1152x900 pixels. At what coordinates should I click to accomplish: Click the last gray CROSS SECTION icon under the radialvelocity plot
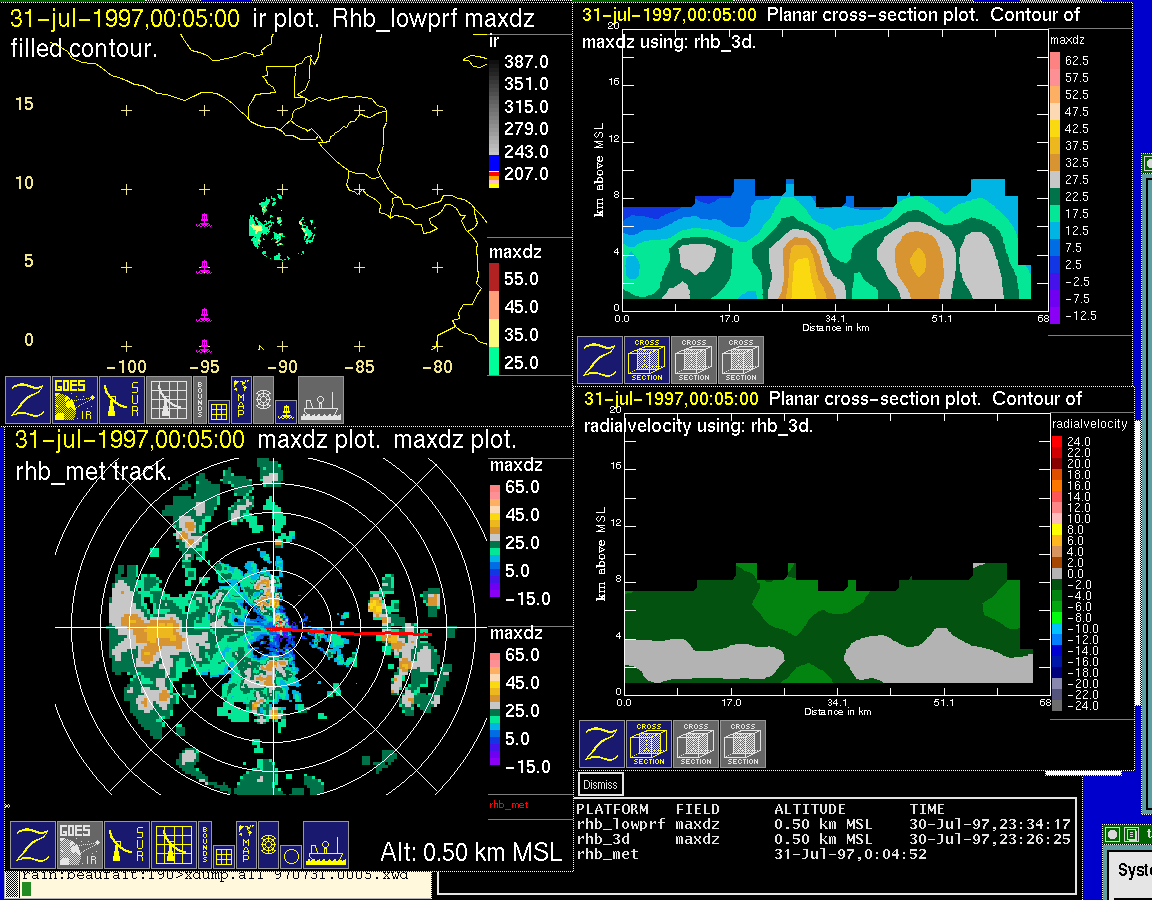click(743, 744)
